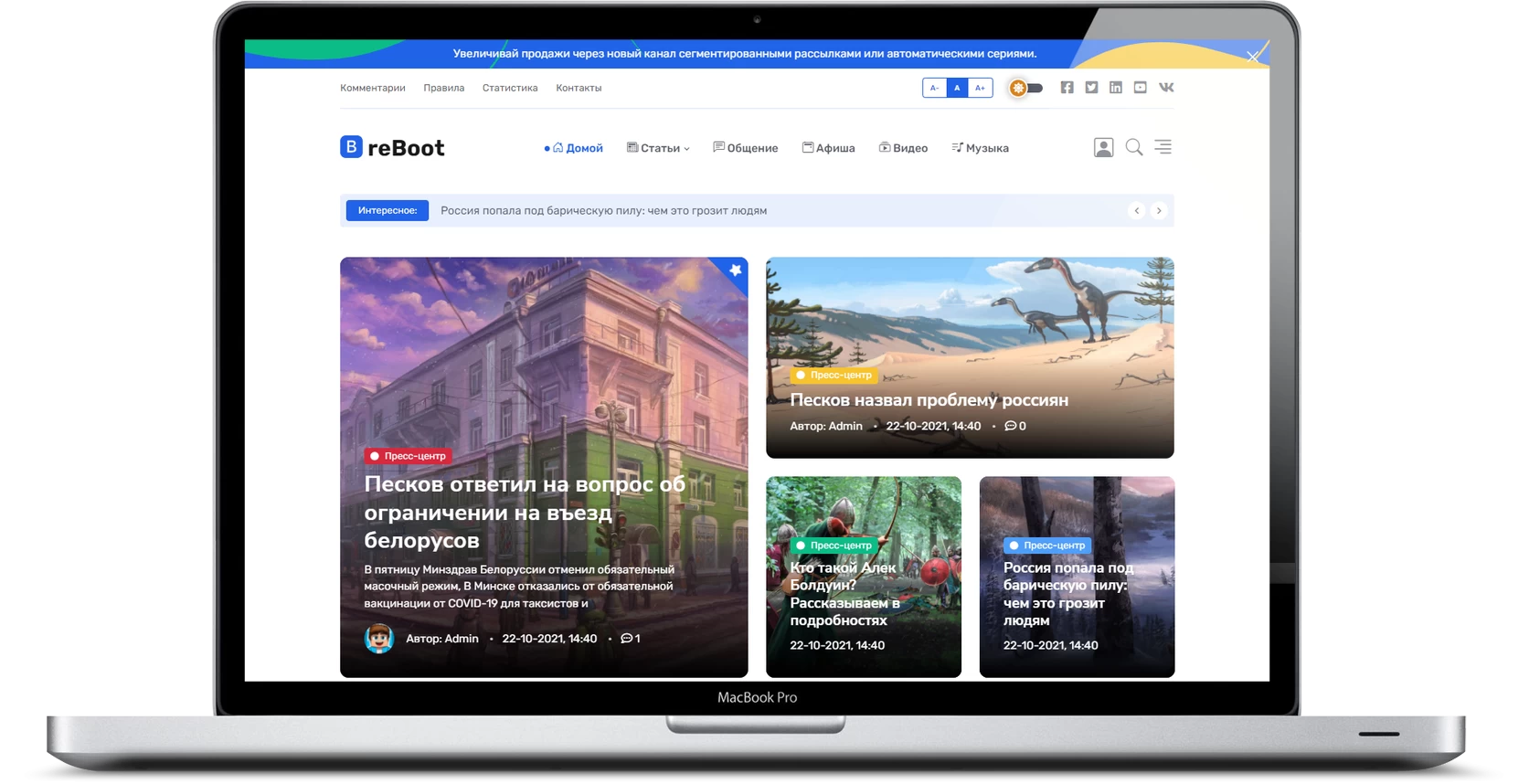Open the Контакты link
This screenshot has width=1529, height=784.
coord(579,88)
